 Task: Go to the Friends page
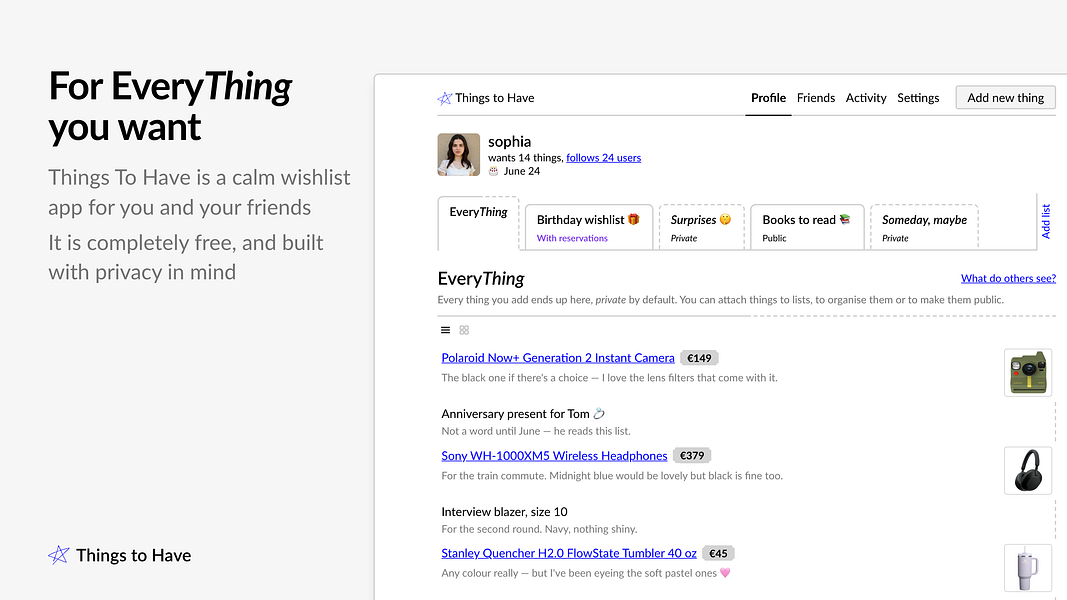point(815,98)
